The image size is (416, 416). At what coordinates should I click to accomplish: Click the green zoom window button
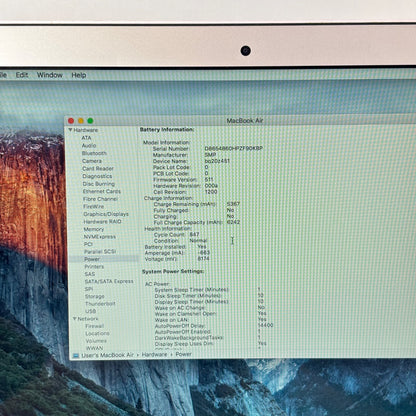click(90, 121)
